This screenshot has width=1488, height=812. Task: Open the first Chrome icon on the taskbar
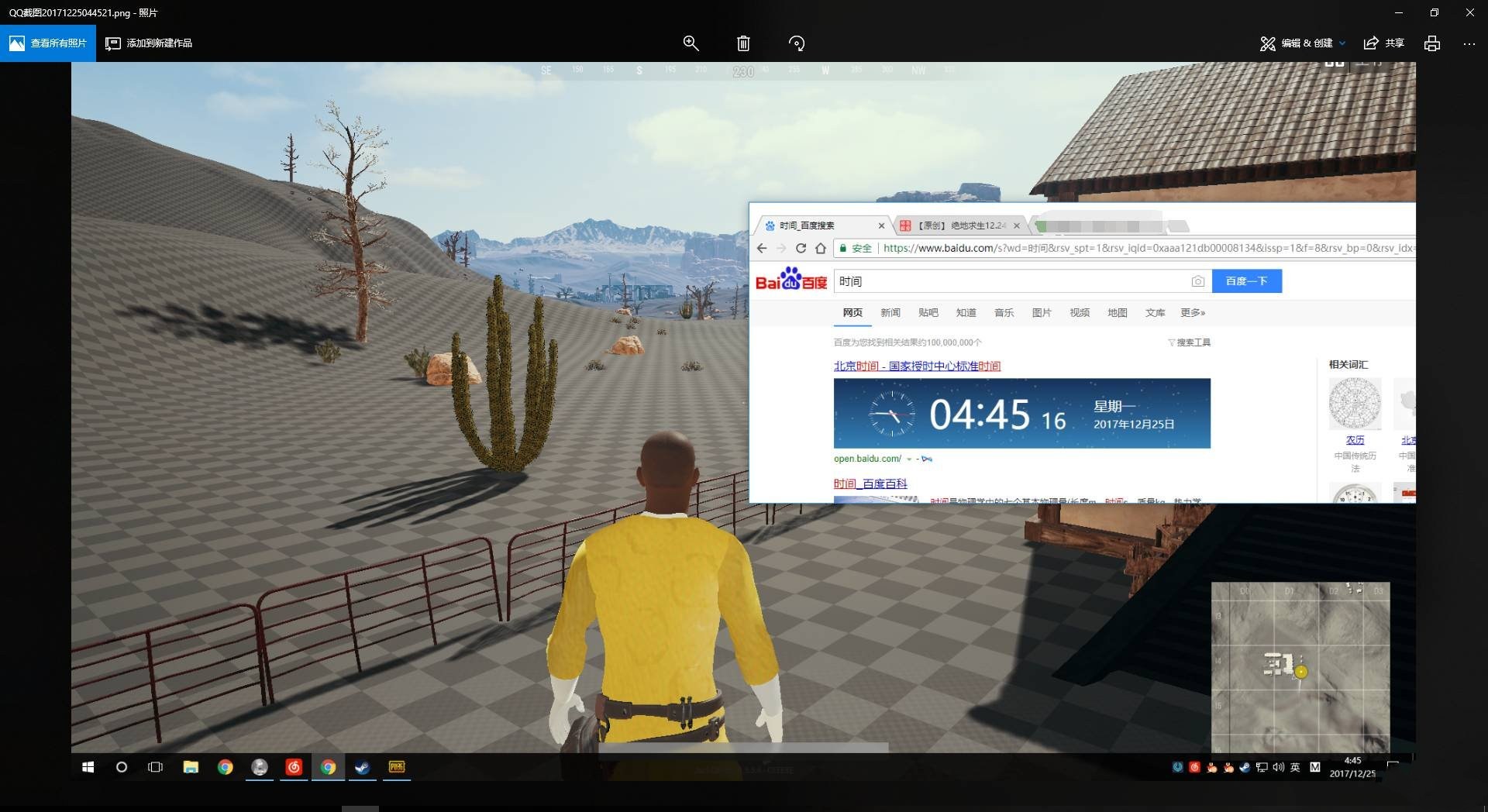point(226,767)
